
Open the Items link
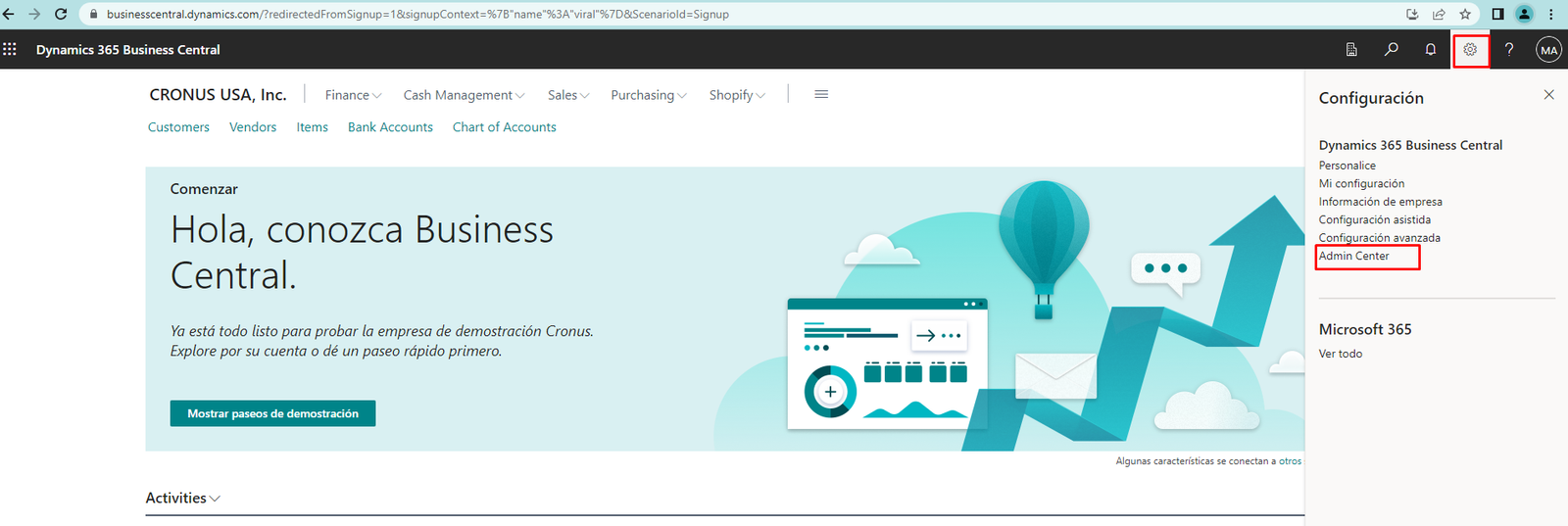point(313,127)
